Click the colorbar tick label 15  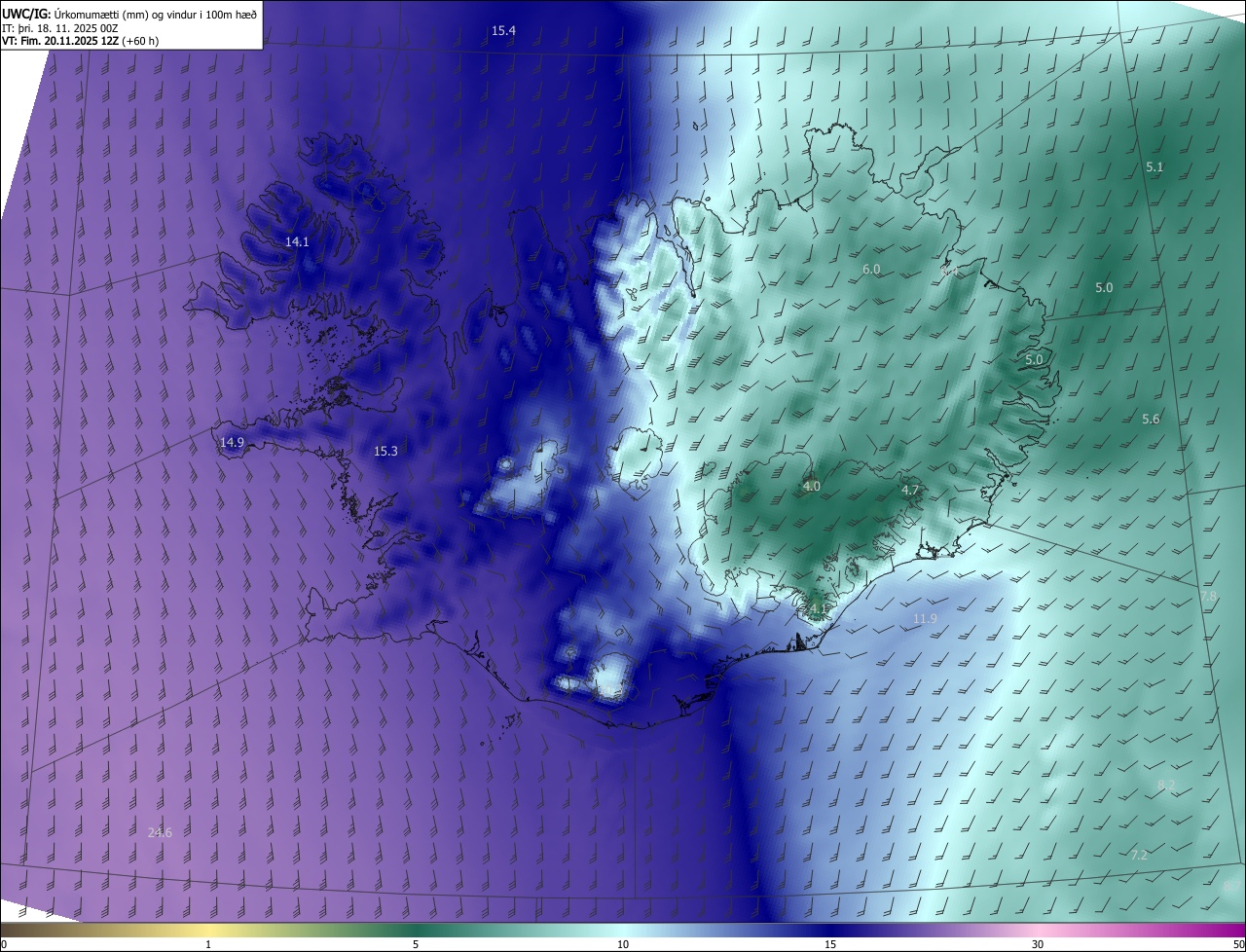tap(830, 944)
